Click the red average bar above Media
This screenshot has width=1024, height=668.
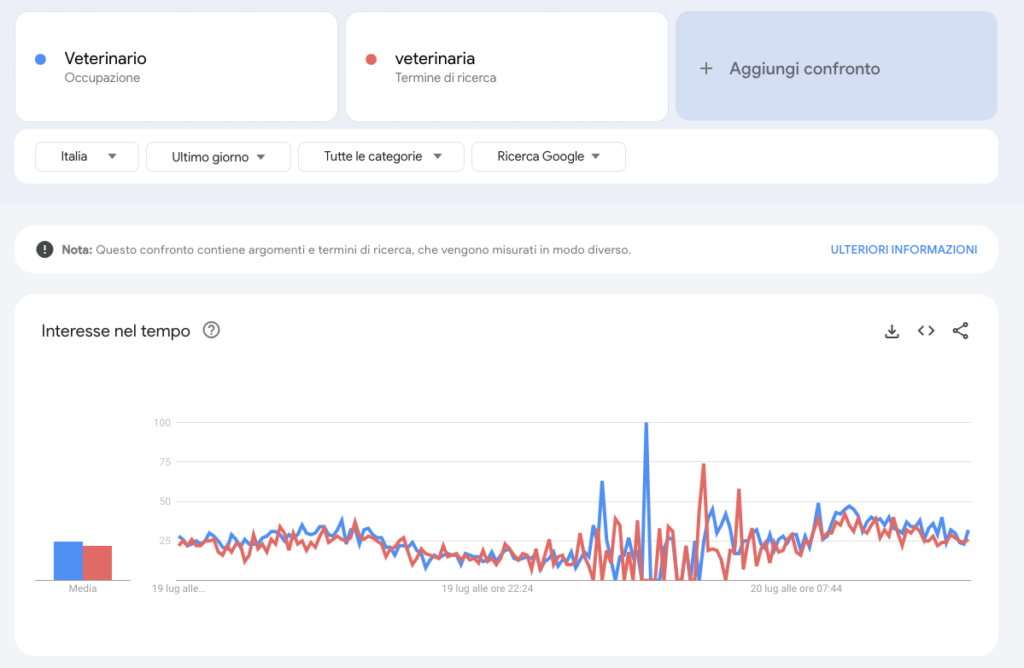(x=97, y=562)
